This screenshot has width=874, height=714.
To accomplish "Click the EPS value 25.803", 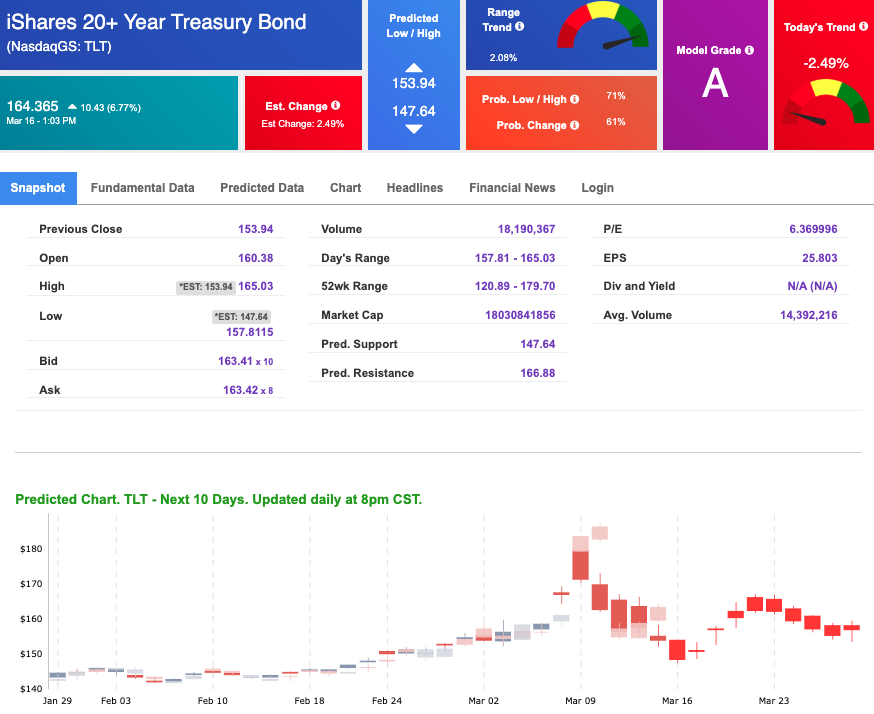I will pos(820,258).
